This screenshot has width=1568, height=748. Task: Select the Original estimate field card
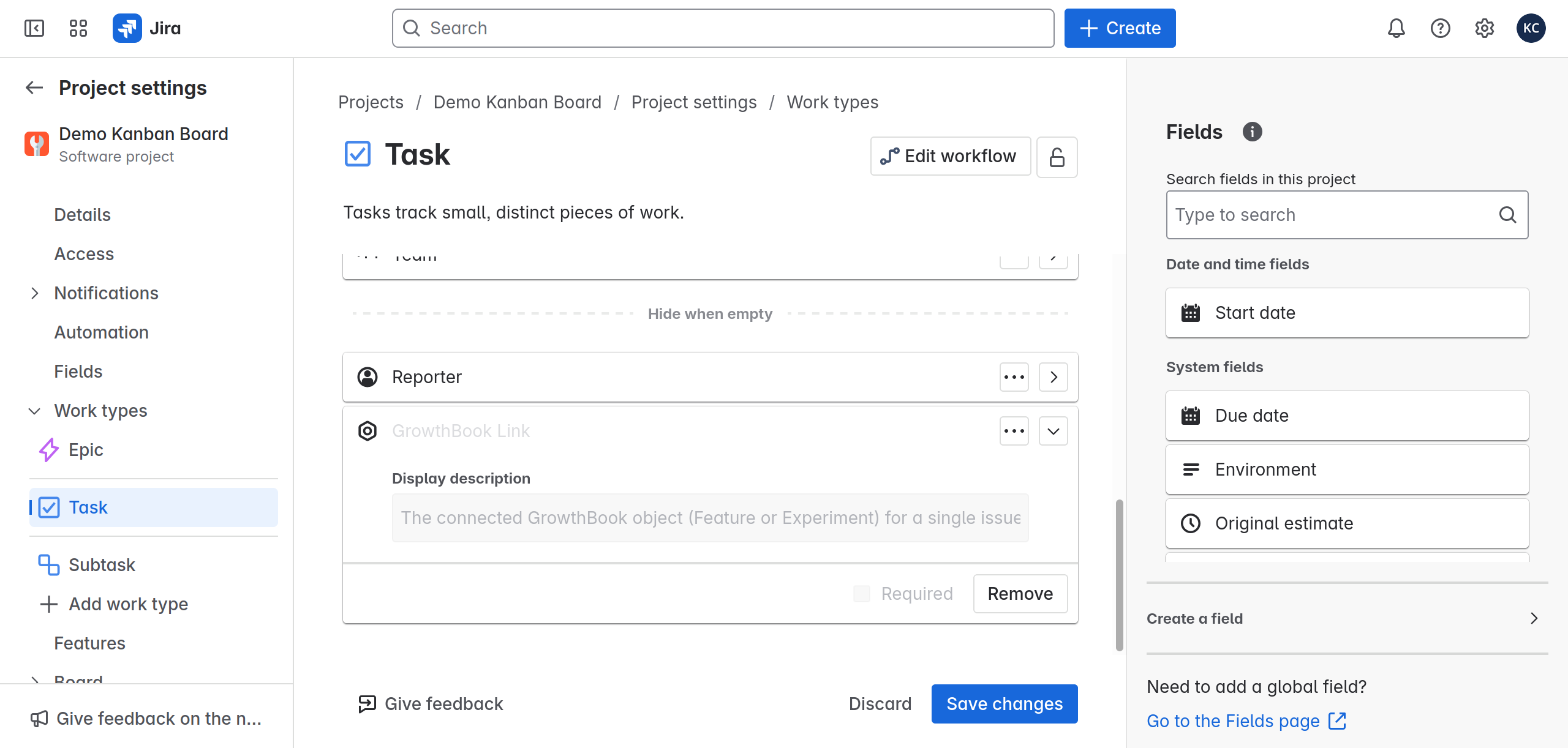[x=1347, y=523]
